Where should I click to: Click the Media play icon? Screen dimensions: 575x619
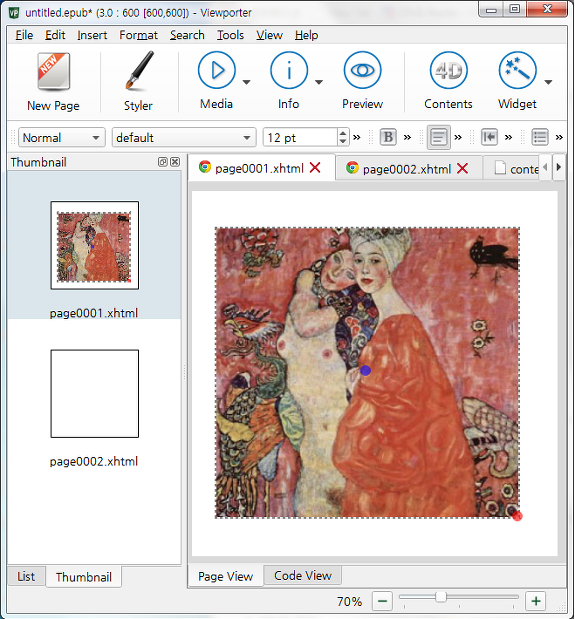pyautogui.click(x=217, y=70)
